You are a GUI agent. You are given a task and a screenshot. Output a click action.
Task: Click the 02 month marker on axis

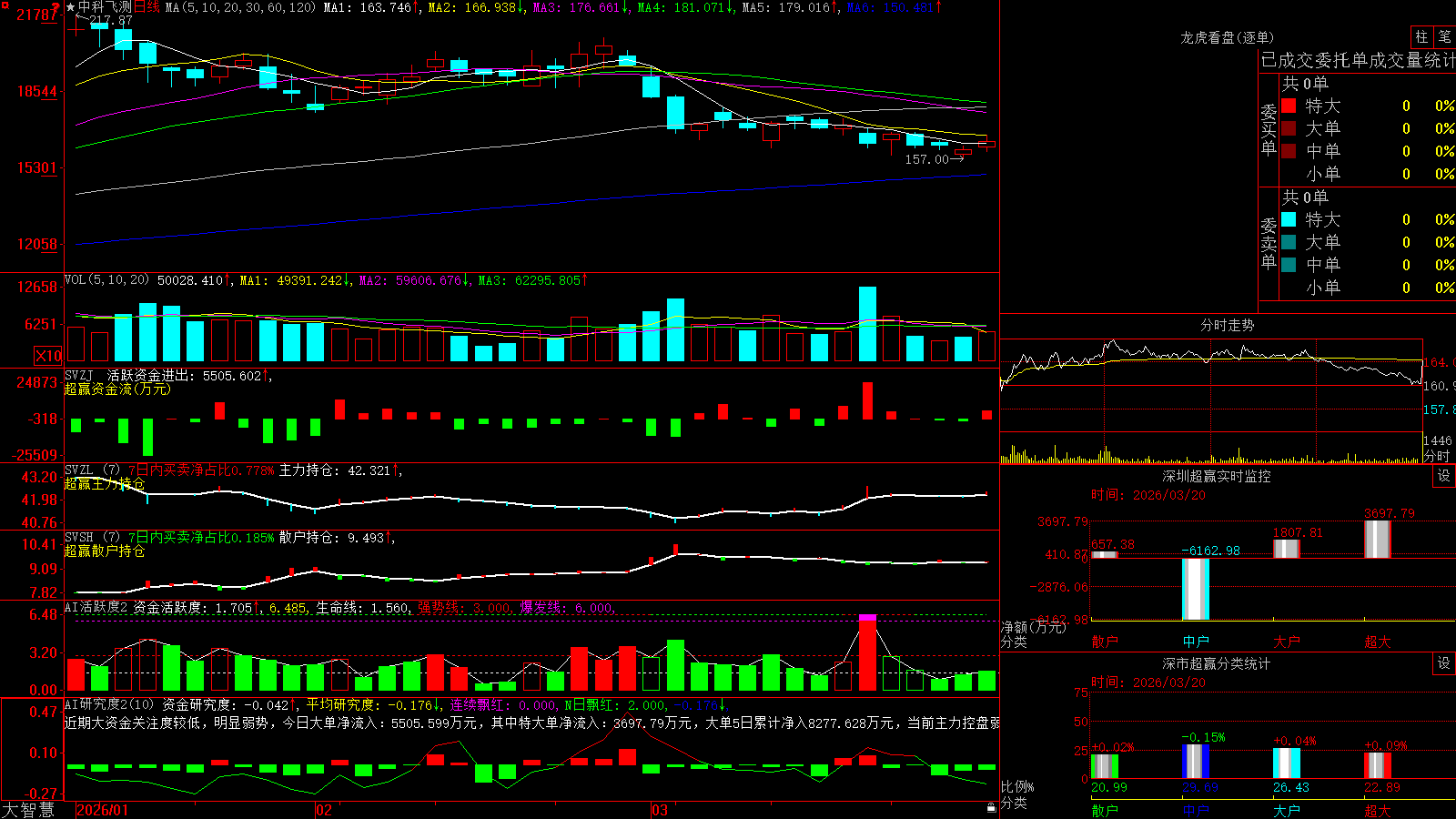click(x=323, y=810)
